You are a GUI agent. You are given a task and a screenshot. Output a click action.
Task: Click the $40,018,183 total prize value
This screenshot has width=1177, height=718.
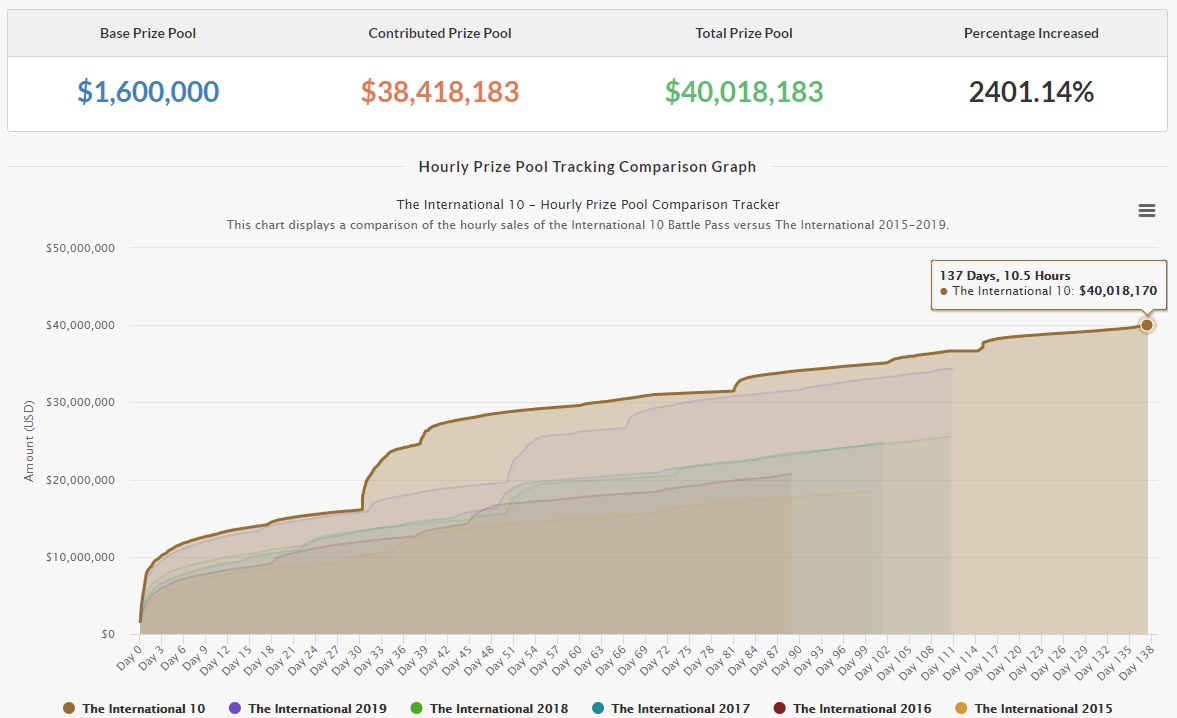click(744, 92)
